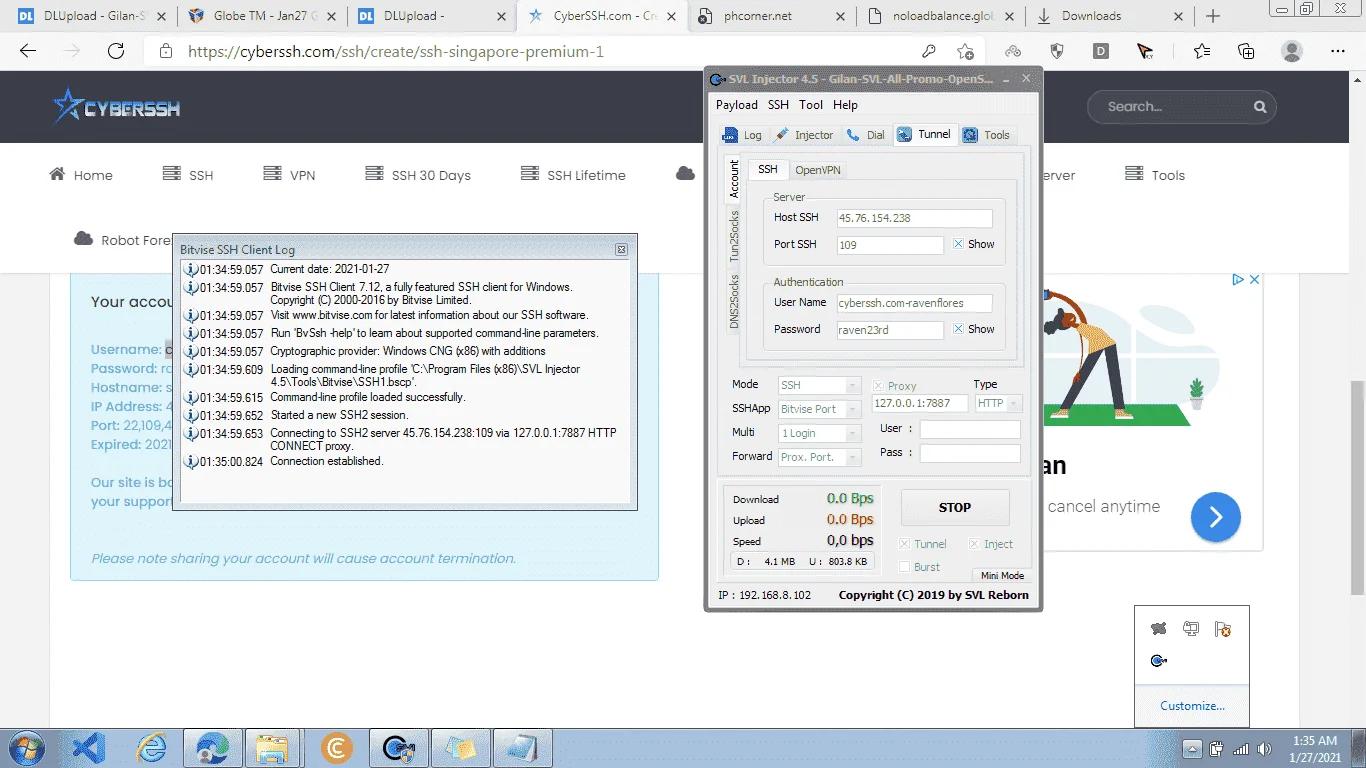Expand the proxy Type dropdown showing HTTP
Image resolution: width=1366 pixels, height=768 pixels.
tap(1014, 403)
